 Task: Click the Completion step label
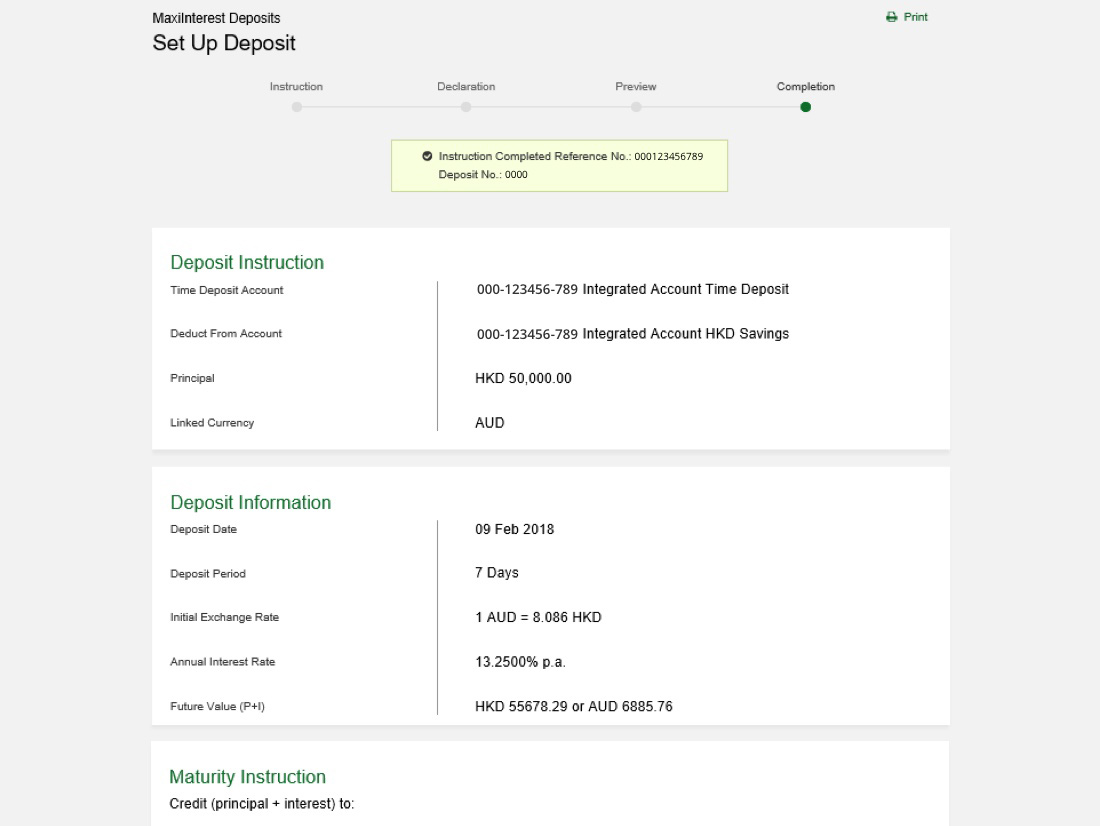click(805, 87)
